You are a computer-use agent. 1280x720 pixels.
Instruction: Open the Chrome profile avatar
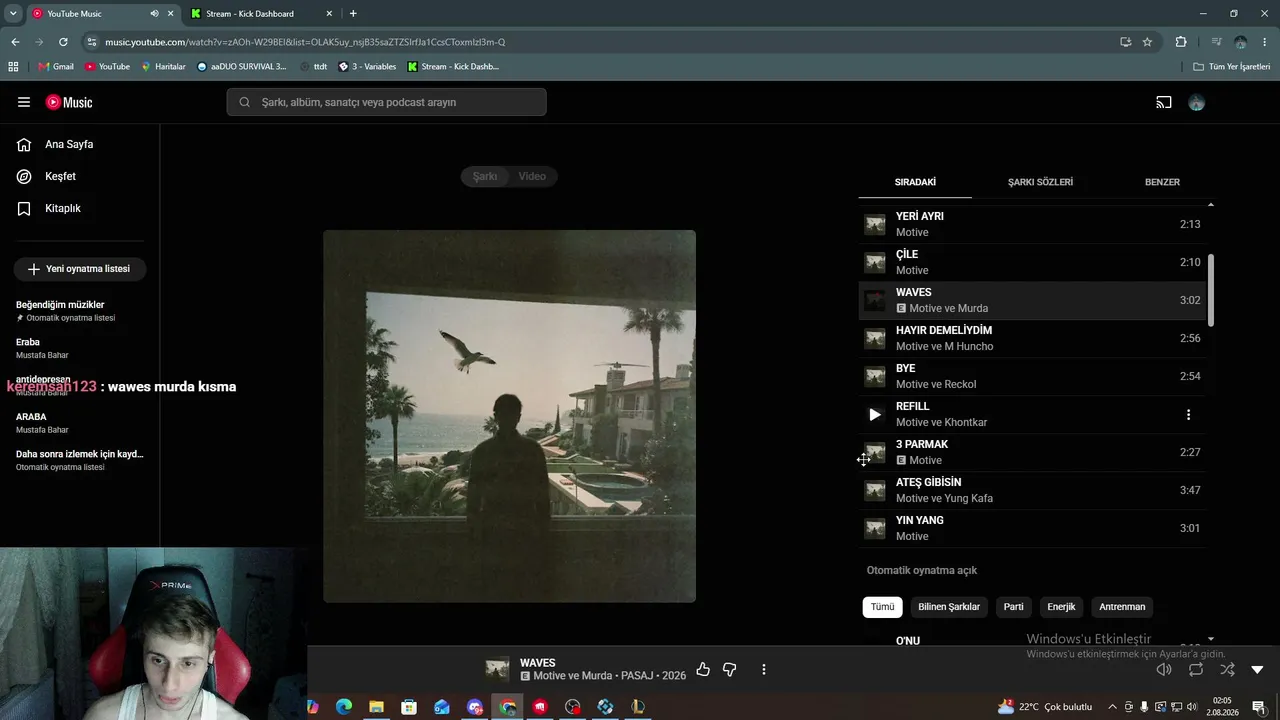(x=1240, y=42)
